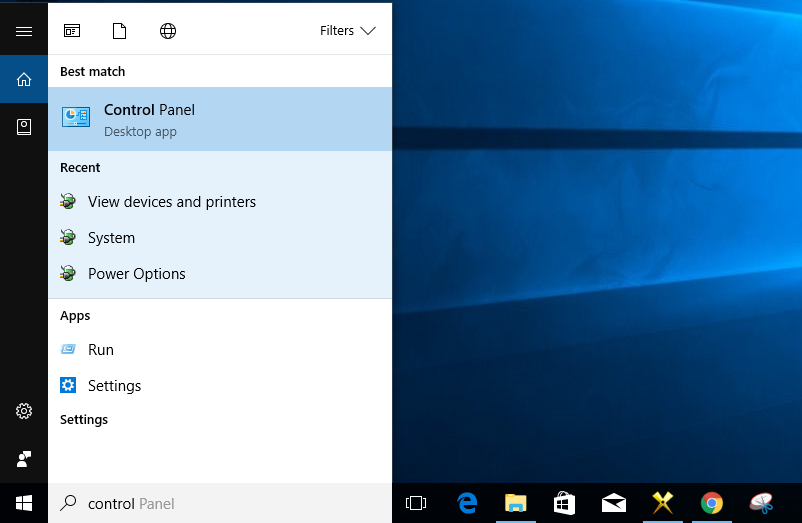The height and width of the screenshot is (523, 802).
Task: Open the System recent item
Action: point(220,238)
